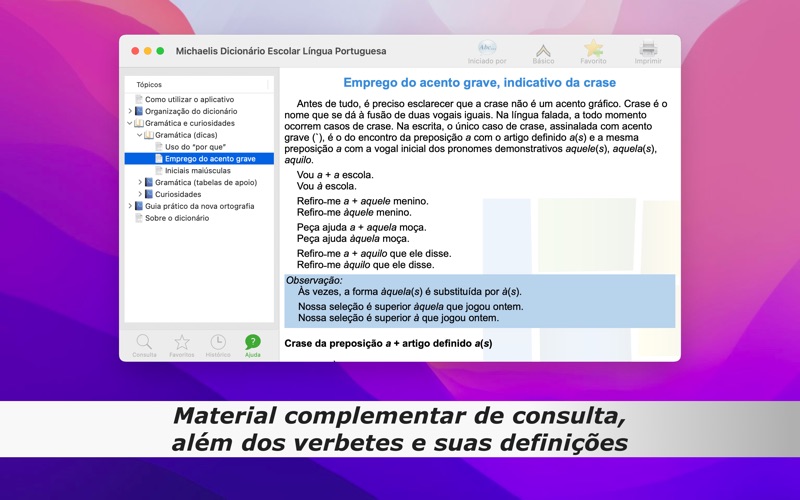Image resolution: width=800 pixels, height=500 pixels.
Task: Click page icon beside 'Emprego do acento grave'
Action: click(159, 159)
